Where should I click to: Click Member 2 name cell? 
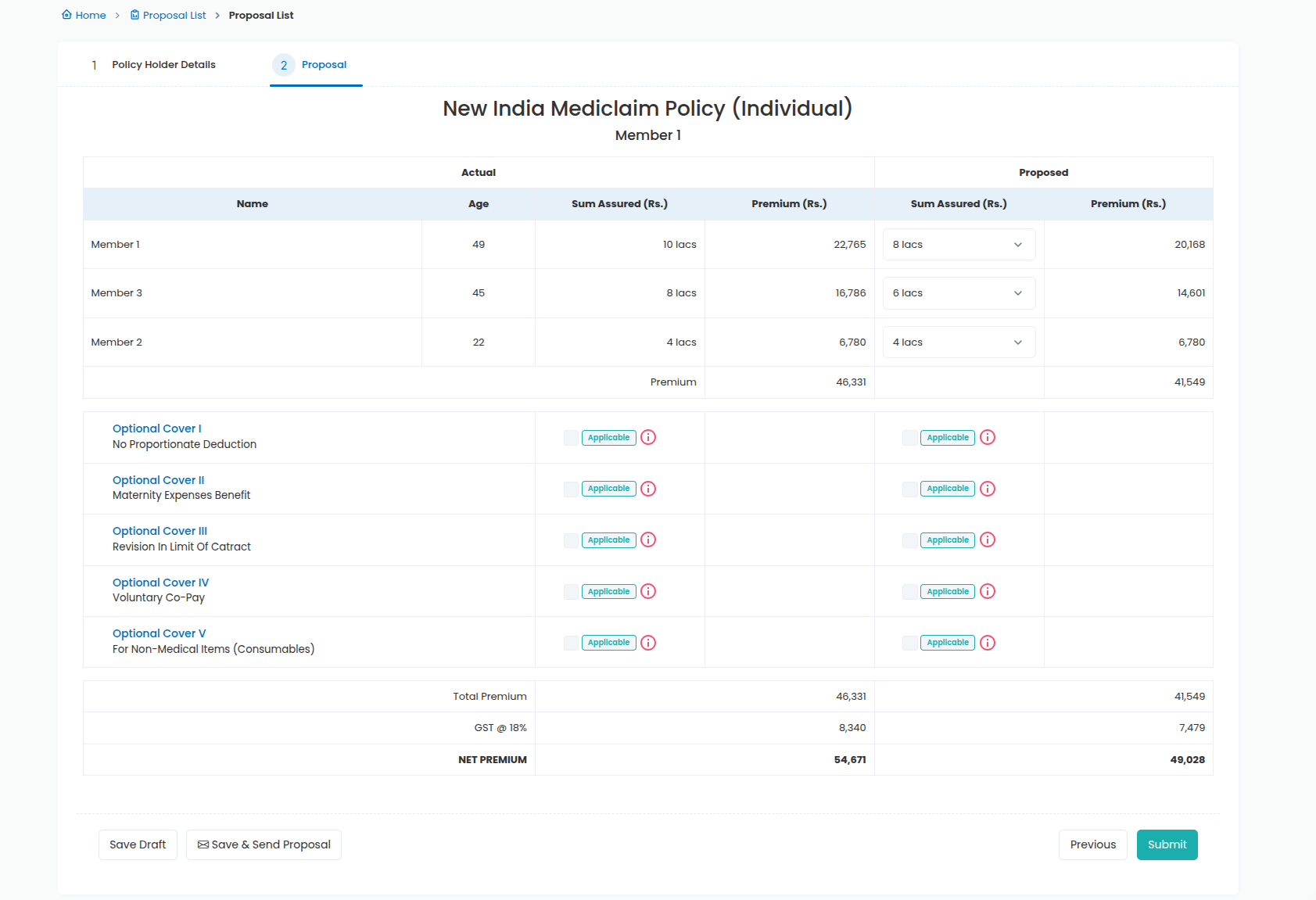253,342
